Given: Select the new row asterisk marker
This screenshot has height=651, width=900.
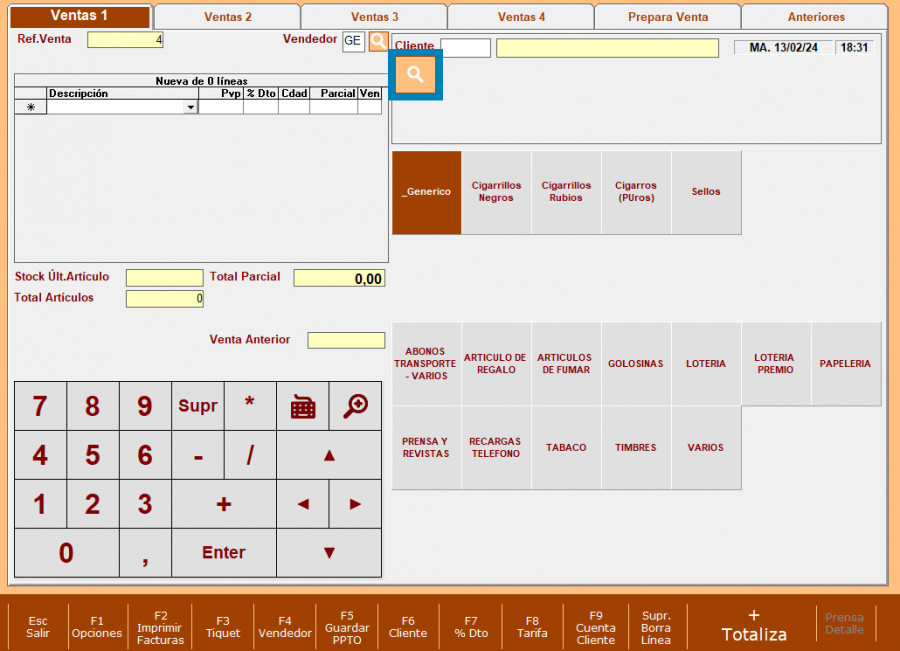Looking at the screenshot, I should click(x=30, y=107).
